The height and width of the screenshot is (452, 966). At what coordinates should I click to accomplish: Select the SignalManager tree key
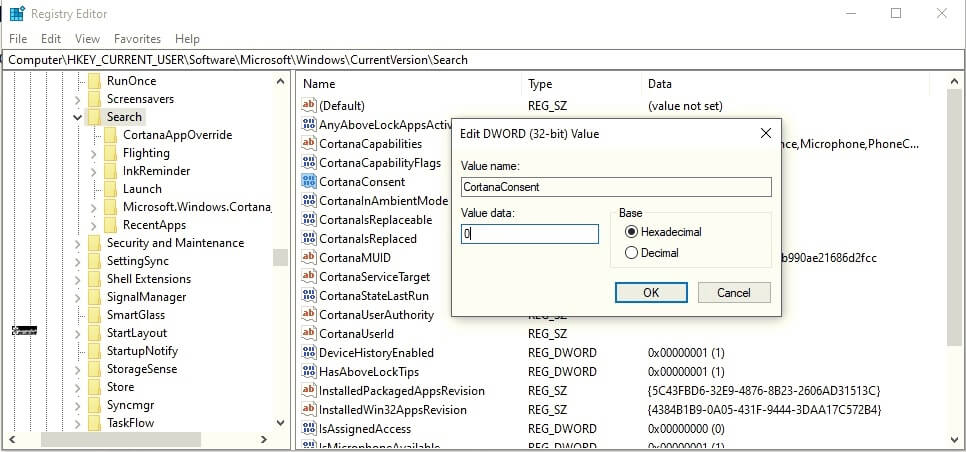[x=146, y=297]
